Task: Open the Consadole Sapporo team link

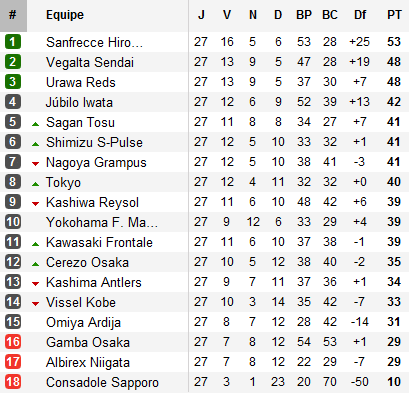Action: [102, 382]
